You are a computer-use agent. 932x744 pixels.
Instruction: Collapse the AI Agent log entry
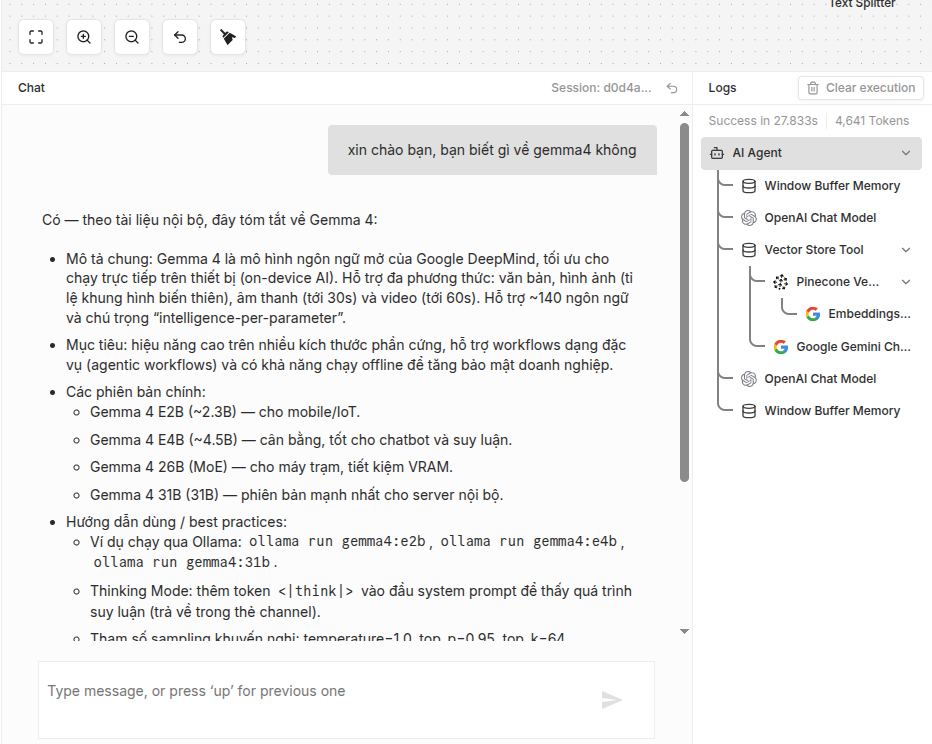pos(906,153)
